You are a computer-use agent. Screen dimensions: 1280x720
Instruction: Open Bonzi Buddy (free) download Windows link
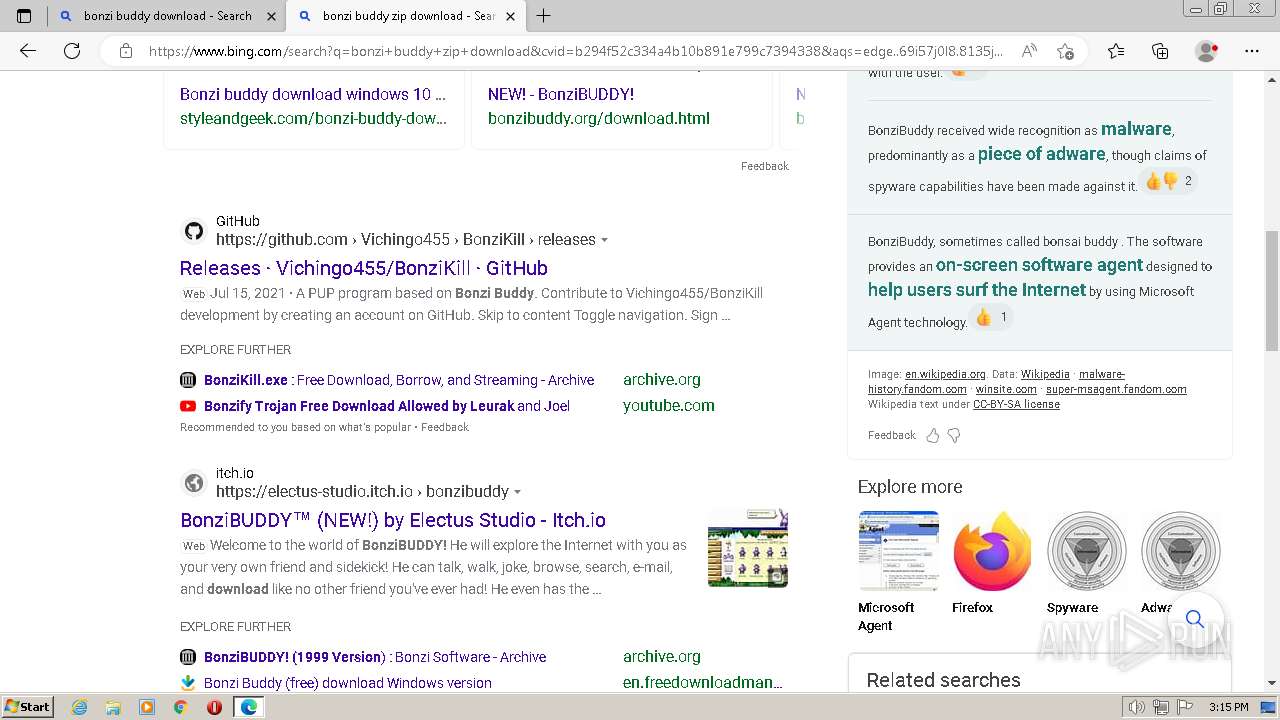(x=348, y=683)
